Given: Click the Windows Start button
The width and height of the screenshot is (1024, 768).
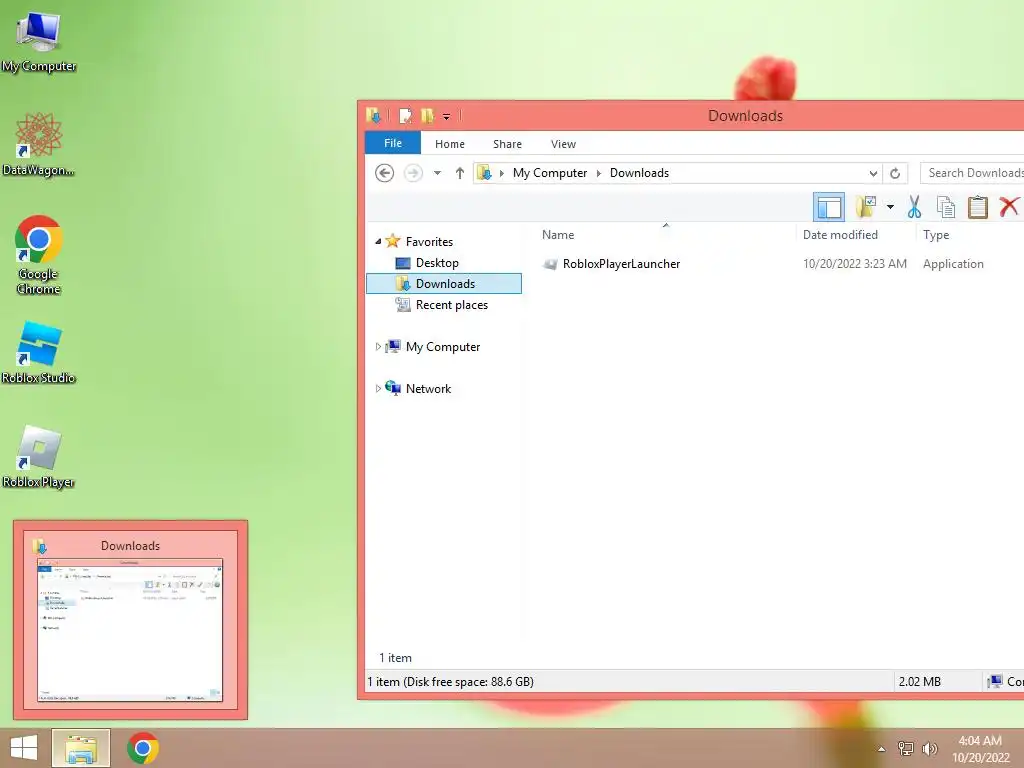Looking at the screenshot, I should coord(24,748).
